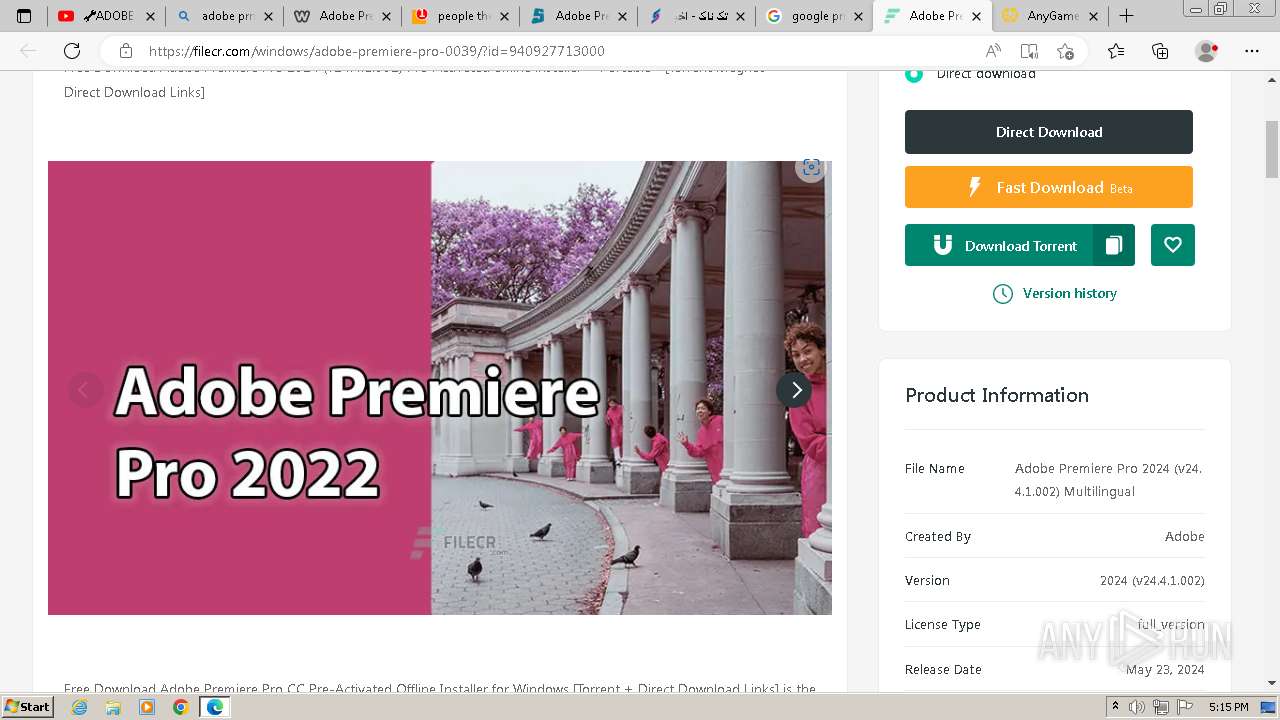1280x720 pixels.
Task: Add this page to favorites
Action: (x=1065, y=51)
